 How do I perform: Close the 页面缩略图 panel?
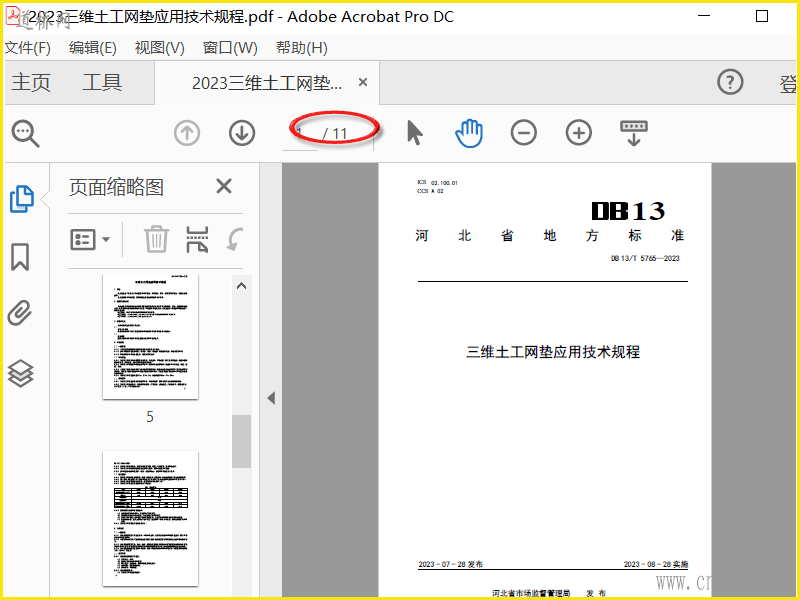point(224,186)
